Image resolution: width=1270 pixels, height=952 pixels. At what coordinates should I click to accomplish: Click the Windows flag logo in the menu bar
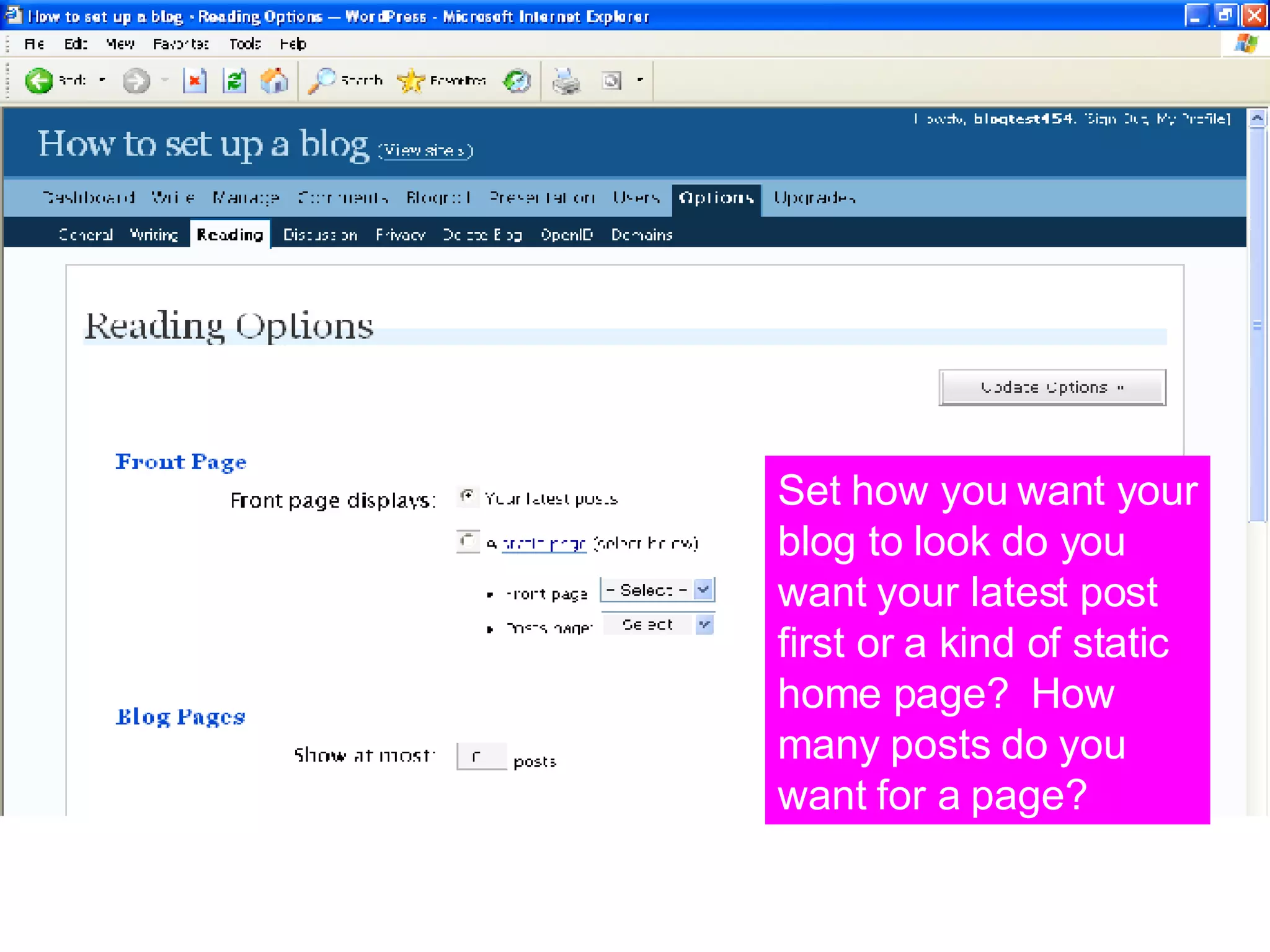coord(1245,44)
